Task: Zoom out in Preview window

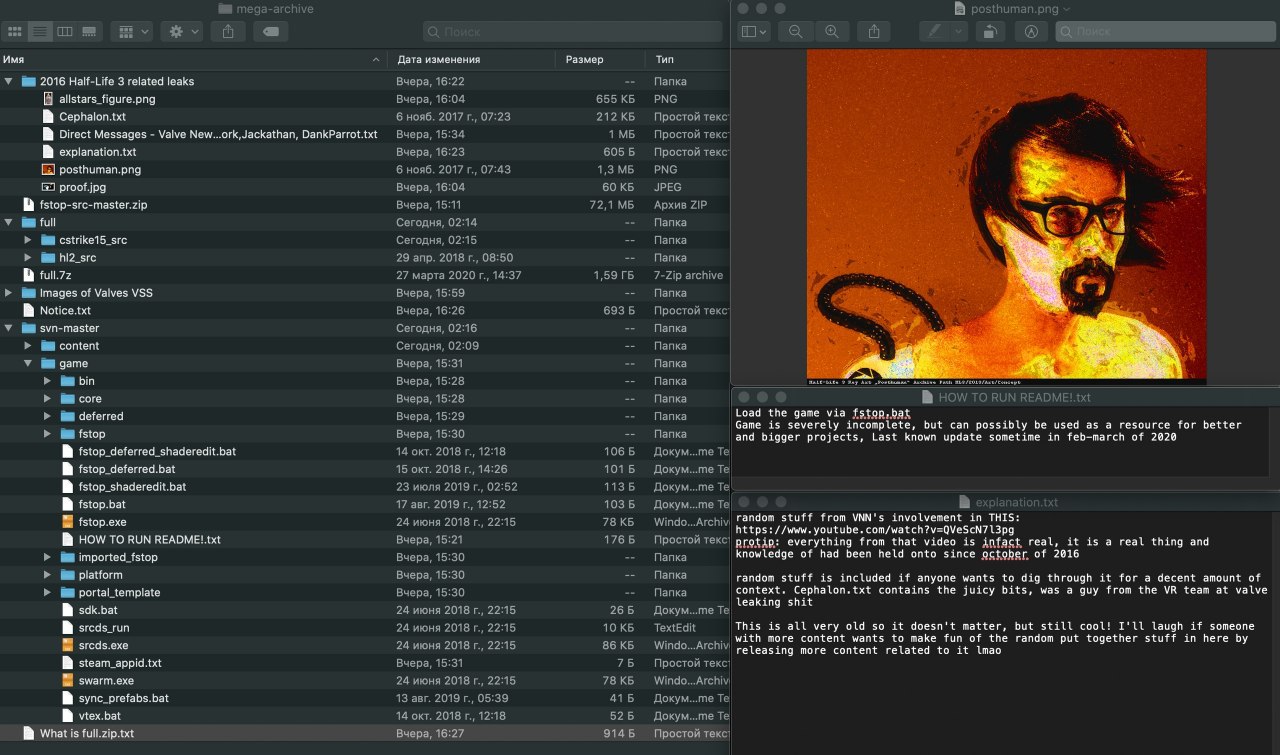Action: [x=796, y=32]
